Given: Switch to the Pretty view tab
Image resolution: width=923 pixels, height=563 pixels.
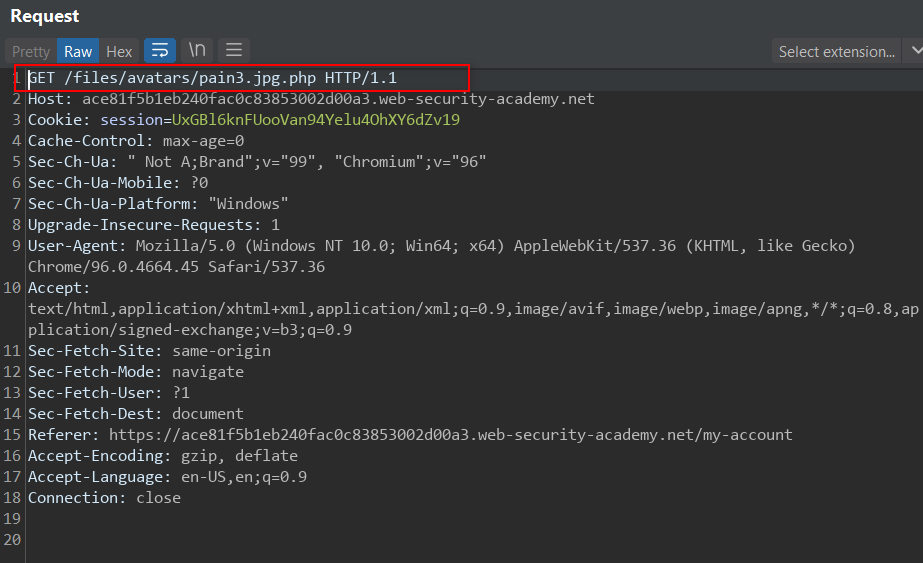Looking at the screenshot, I should (31, 52).
